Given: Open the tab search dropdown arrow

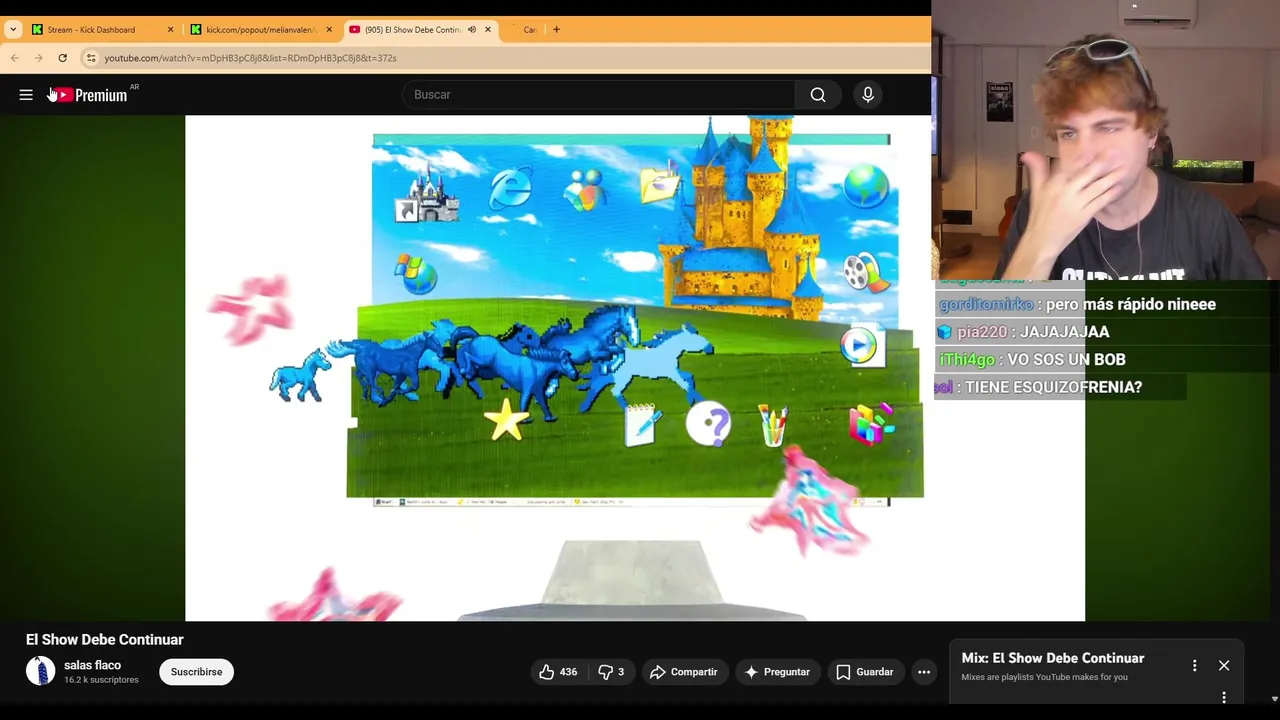Looking at the screenshot, I should [13, 29].
